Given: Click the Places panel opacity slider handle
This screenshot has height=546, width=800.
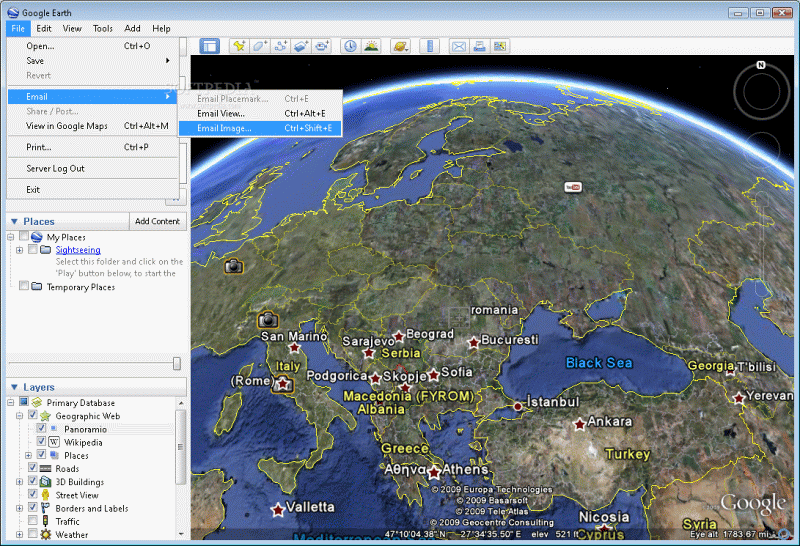Looking at the screenshot, I should click(177, 363).
